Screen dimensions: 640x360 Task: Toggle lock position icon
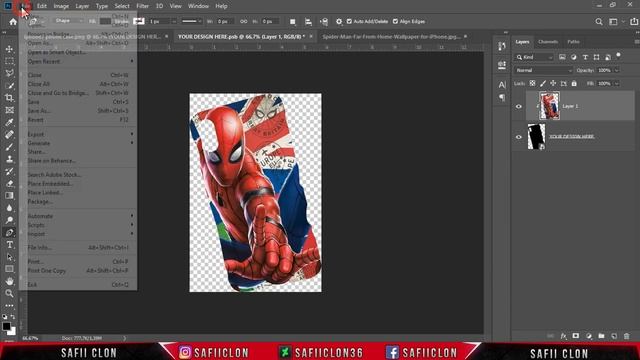point(553,83)
